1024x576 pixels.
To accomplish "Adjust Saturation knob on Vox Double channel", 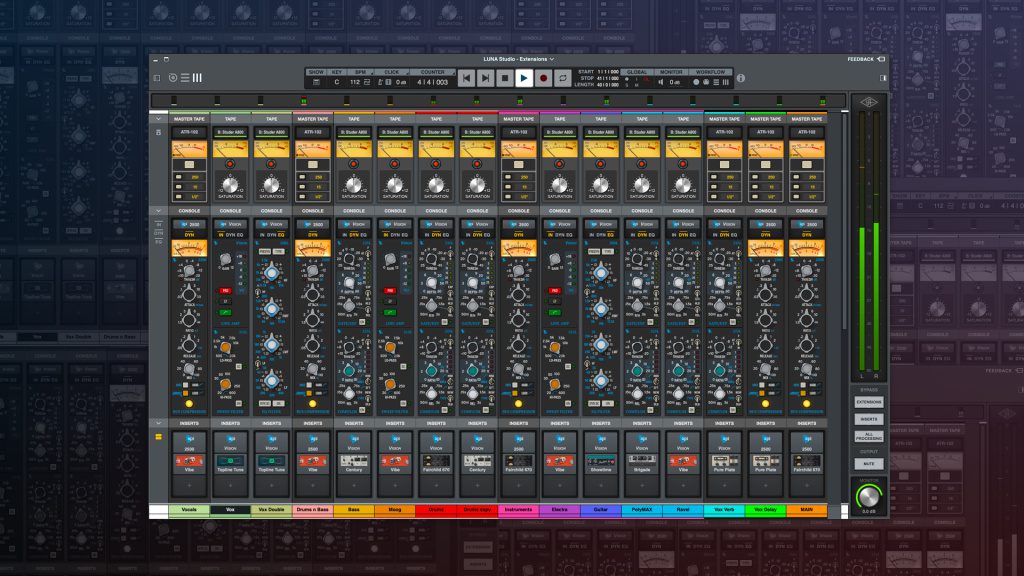I will point(272,184).
